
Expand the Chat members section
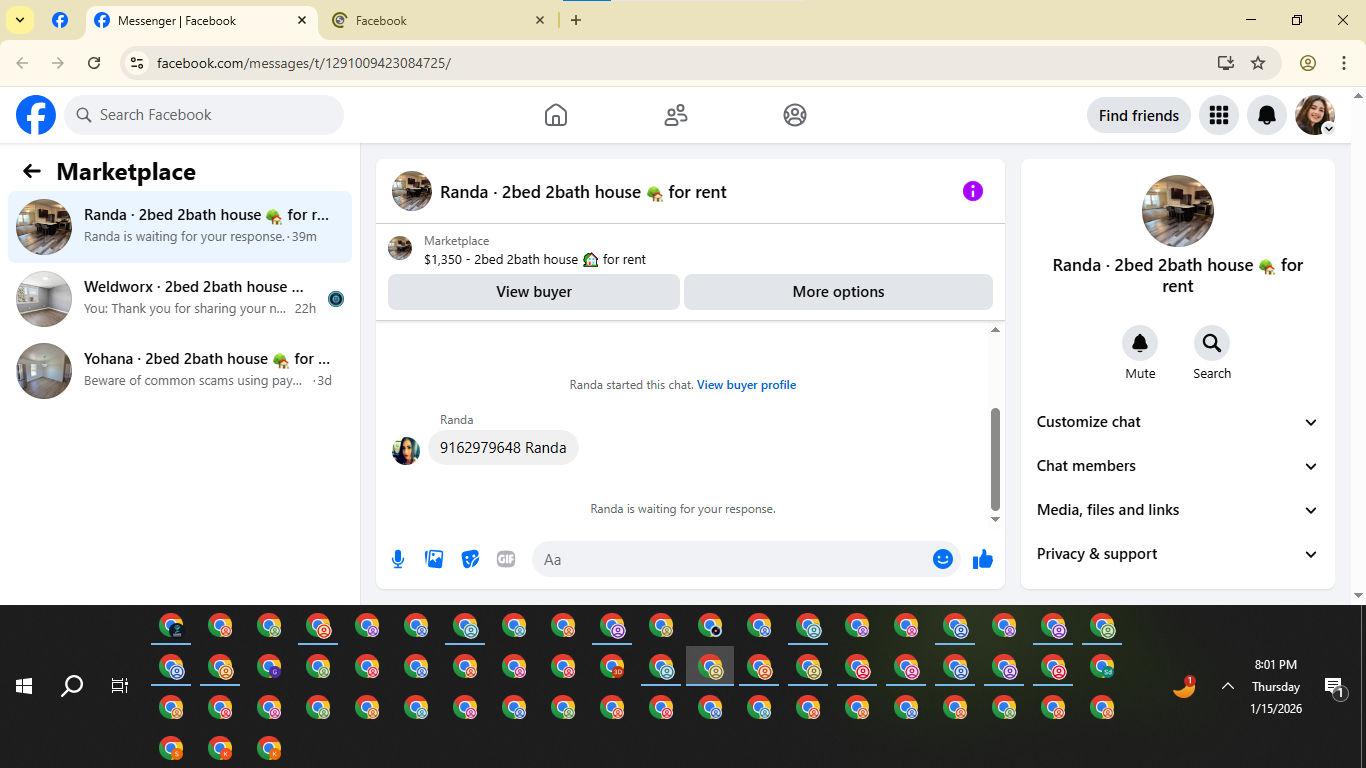click(x=1178, y=466)
